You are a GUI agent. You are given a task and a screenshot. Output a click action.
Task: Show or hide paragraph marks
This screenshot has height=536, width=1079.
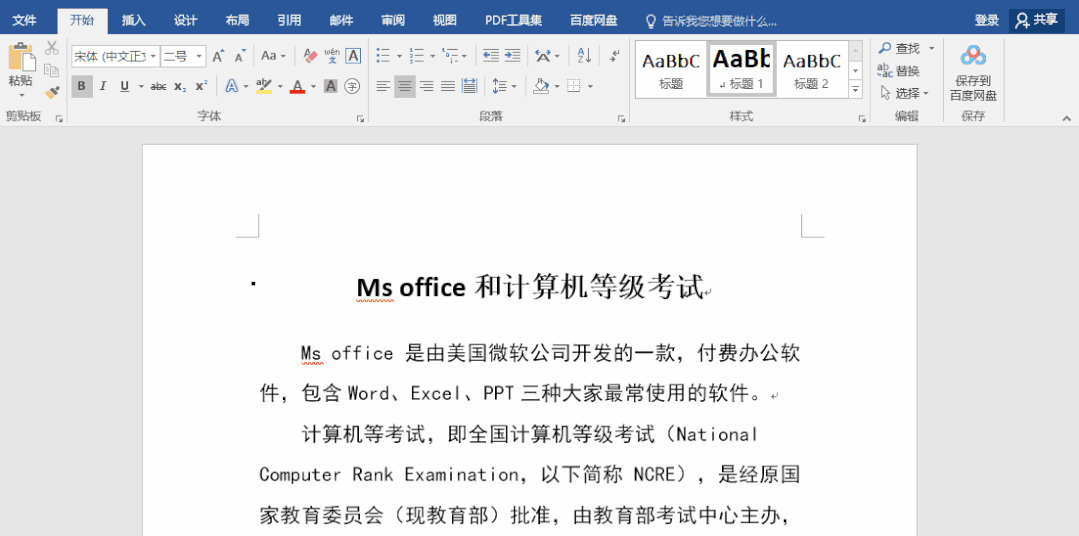pos(615,56)
